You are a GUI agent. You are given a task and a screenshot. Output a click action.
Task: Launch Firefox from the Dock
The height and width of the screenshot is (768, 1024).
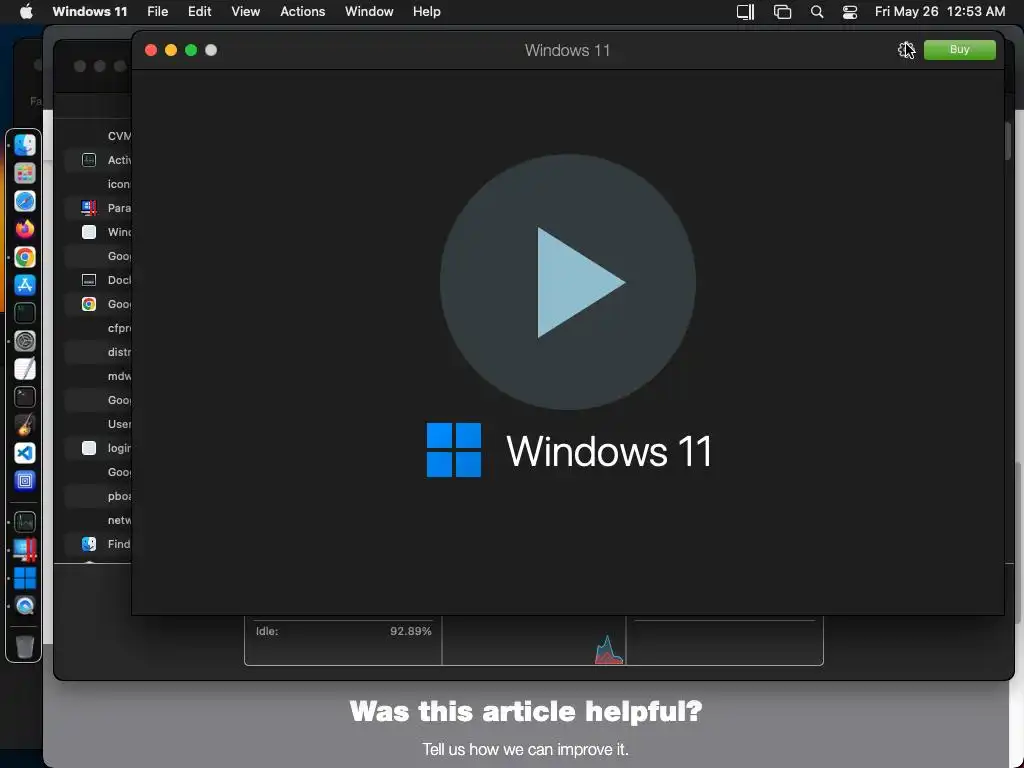point(25,229)
